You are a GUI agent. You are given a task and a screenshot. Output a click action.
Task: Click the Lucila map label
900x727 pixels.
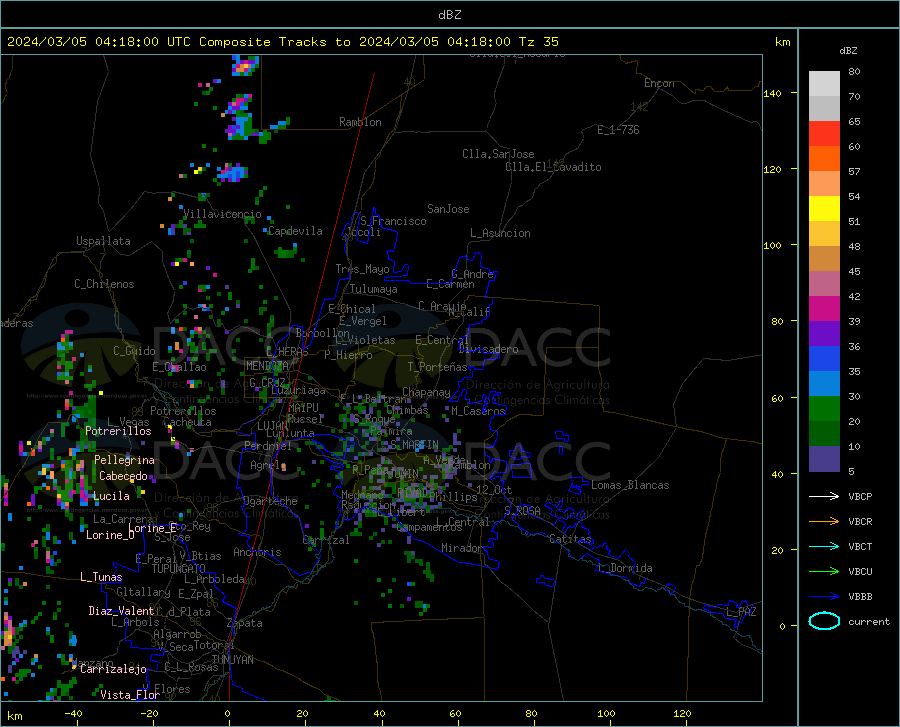111,496
